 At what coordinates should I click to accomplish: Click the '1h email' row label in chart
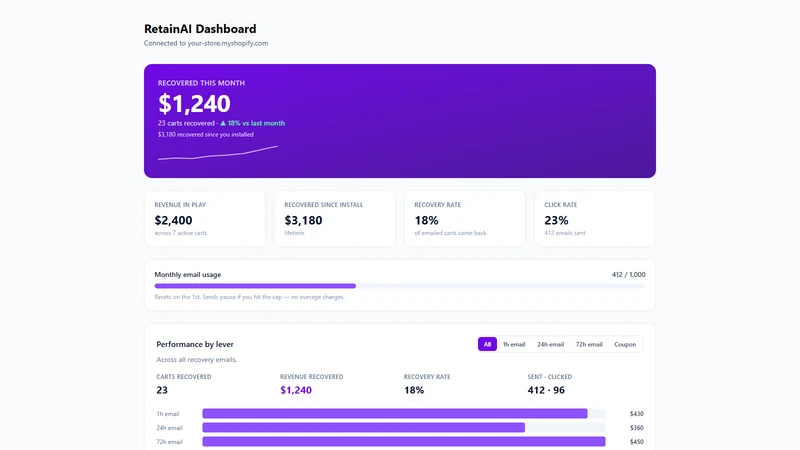[x=168, y=414]
